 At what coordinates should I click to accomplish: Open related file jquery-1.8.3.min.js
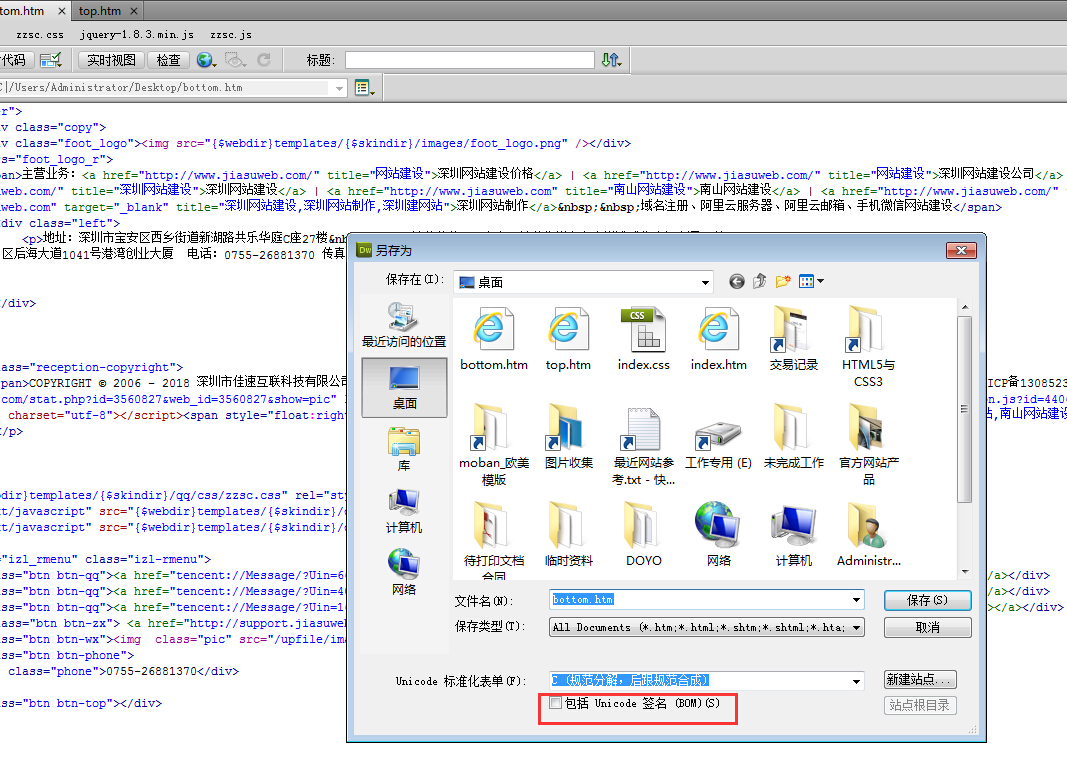[x=137, y=35]
